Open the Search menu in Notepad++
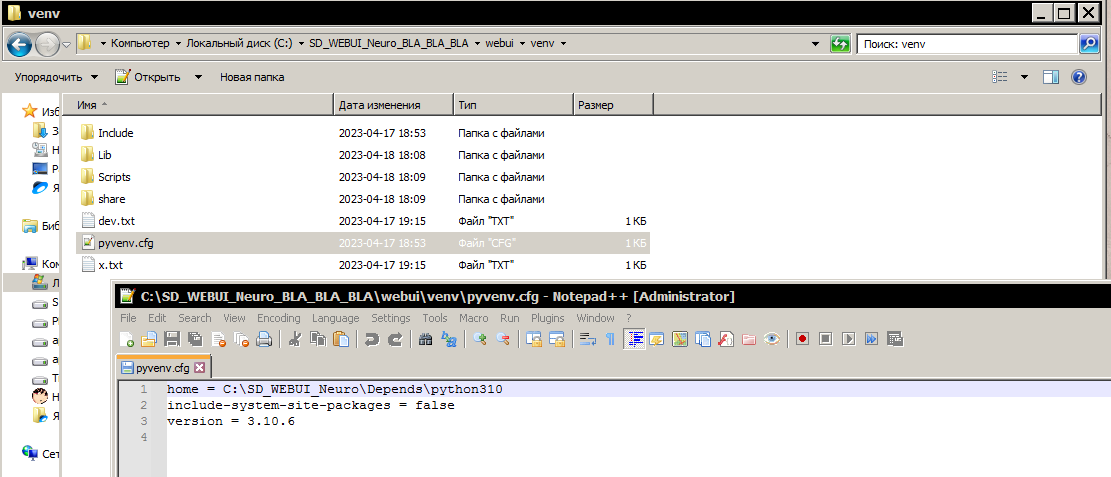 195,318
